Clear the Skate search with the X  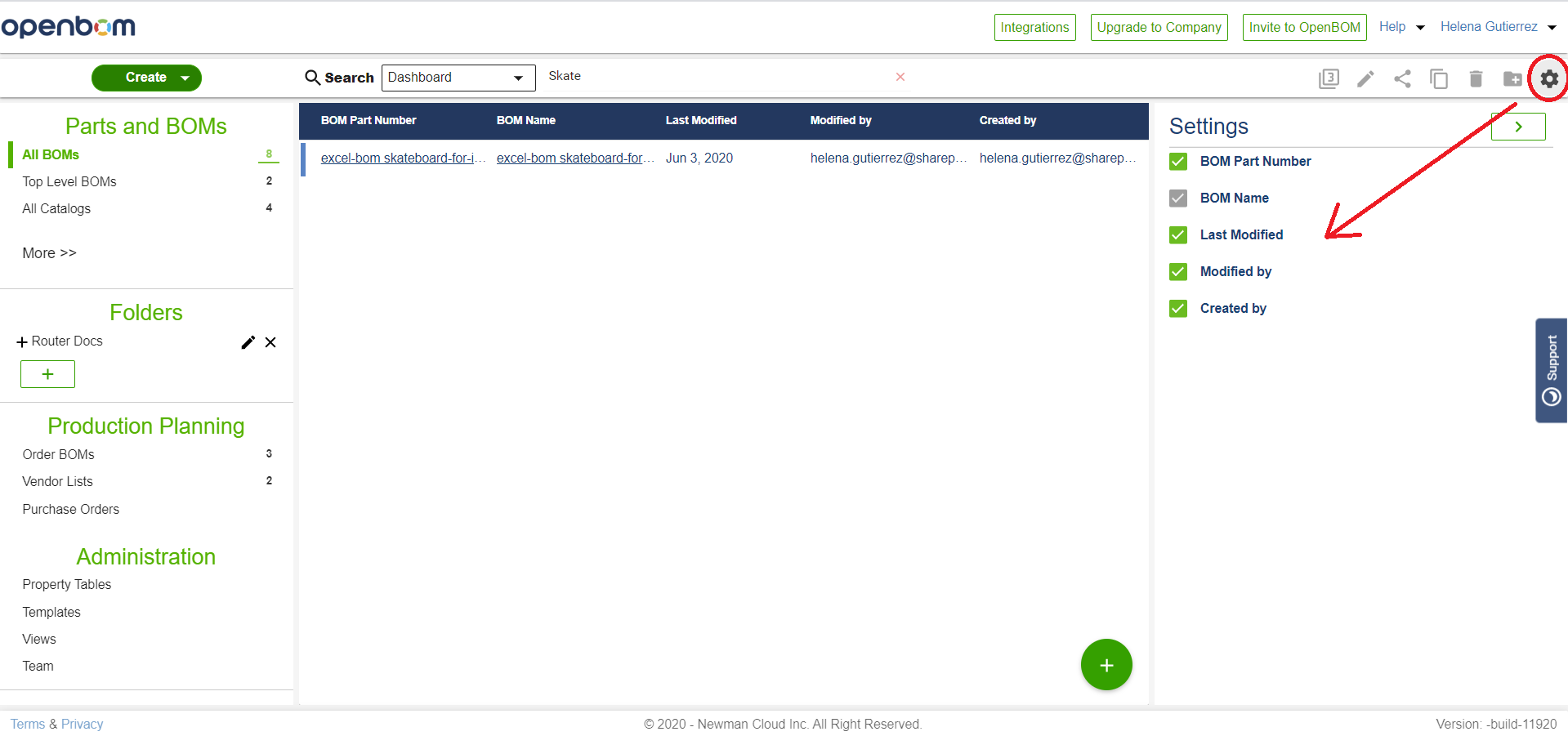[900, 76]
